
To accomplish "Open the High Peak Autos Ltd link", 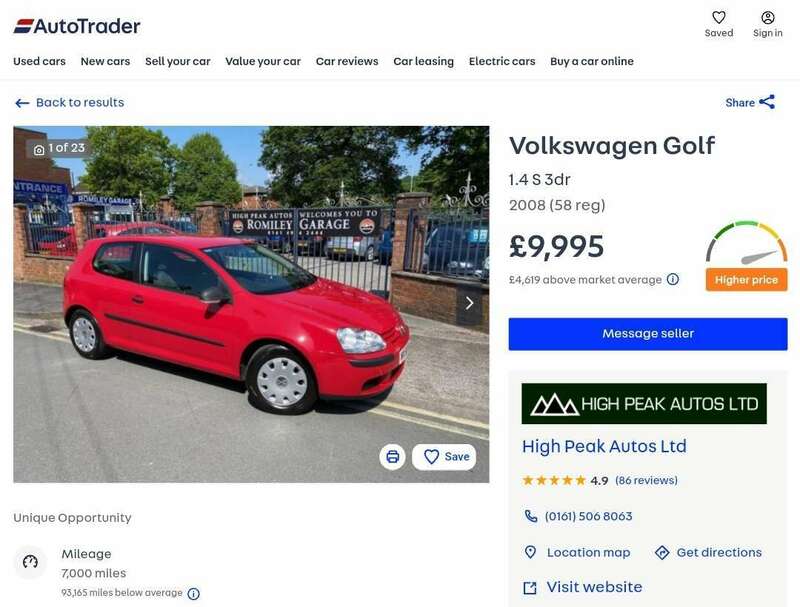I will [604, 446].
